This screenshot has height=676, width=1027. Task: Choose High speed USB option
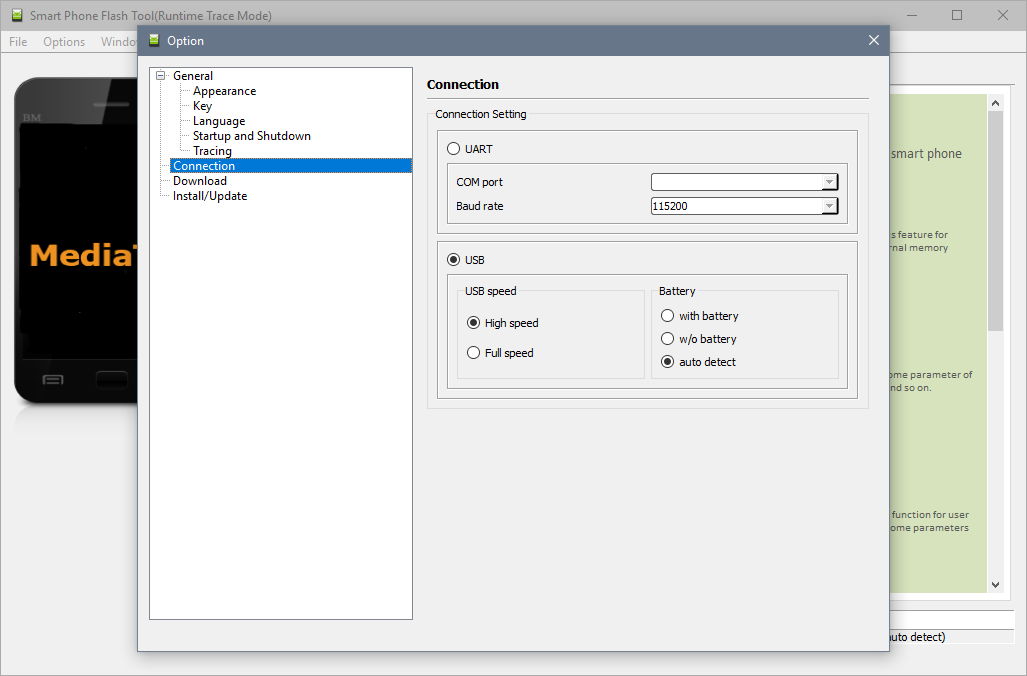(x=474, y=323)
